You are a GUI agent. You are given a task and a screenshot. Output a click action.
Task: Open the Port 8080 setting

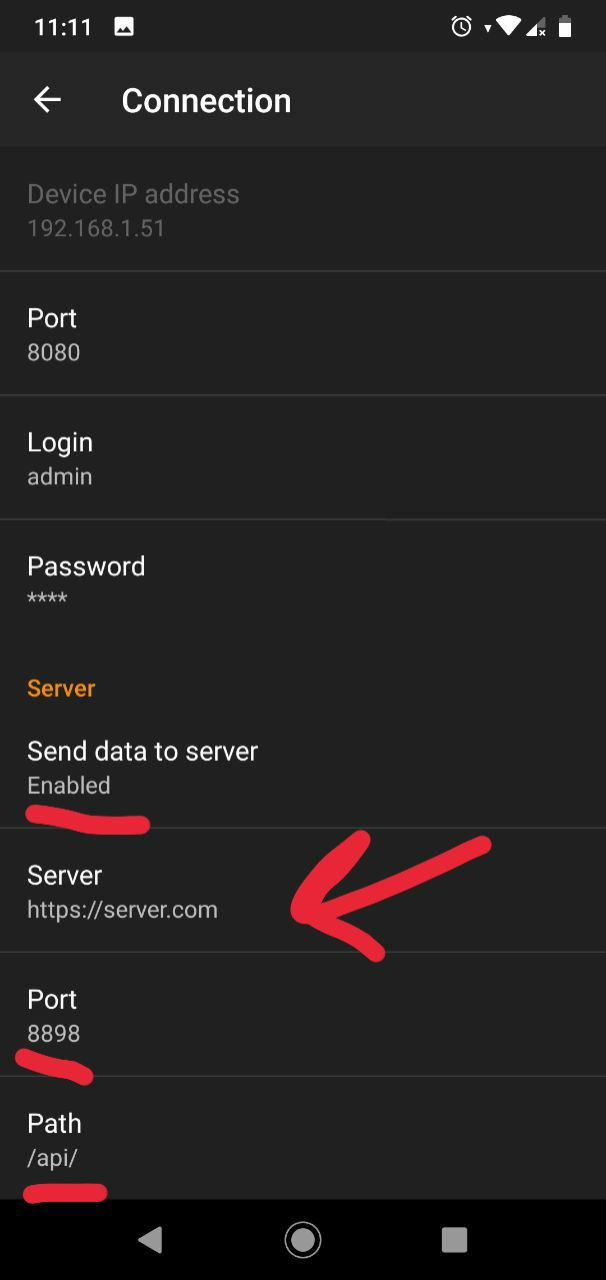coord(303,334)
